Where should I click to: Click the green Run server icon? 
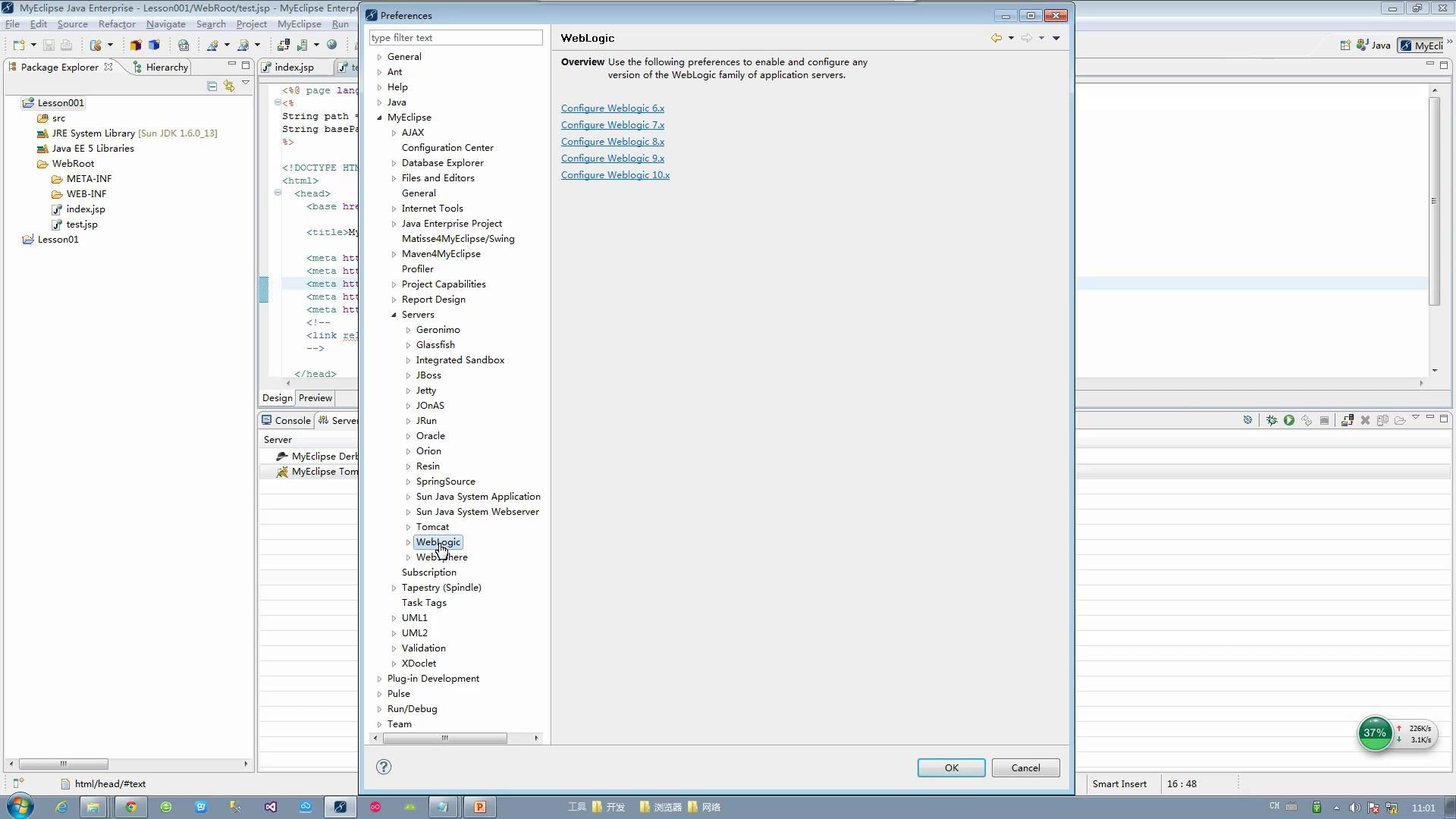click(x=1288, y=420)
